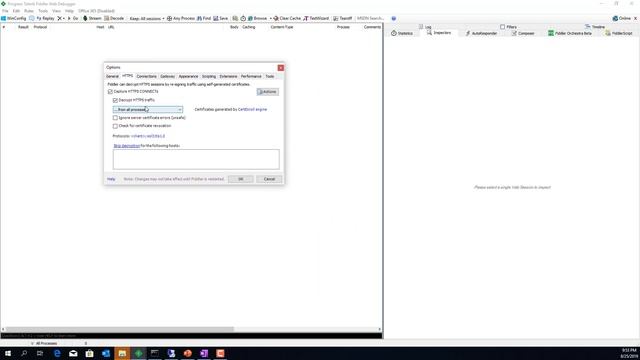640x360 pixels.
Task: Click the Protocols value link
Action: click(148, 136)
